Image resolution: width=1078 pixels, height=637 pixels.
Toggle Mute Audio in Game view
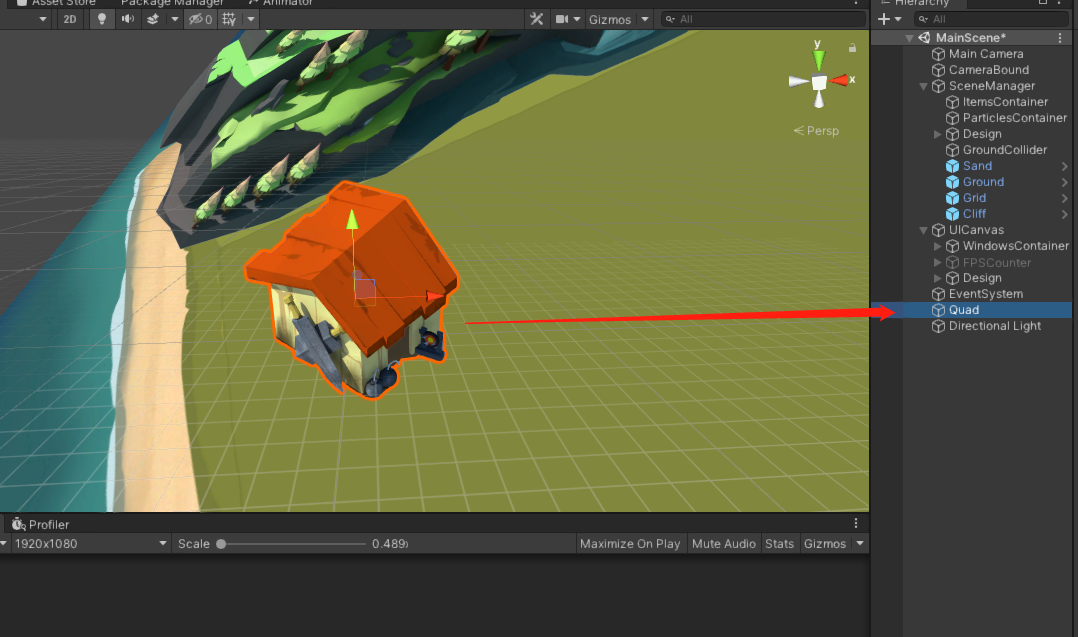pos(724,544)
